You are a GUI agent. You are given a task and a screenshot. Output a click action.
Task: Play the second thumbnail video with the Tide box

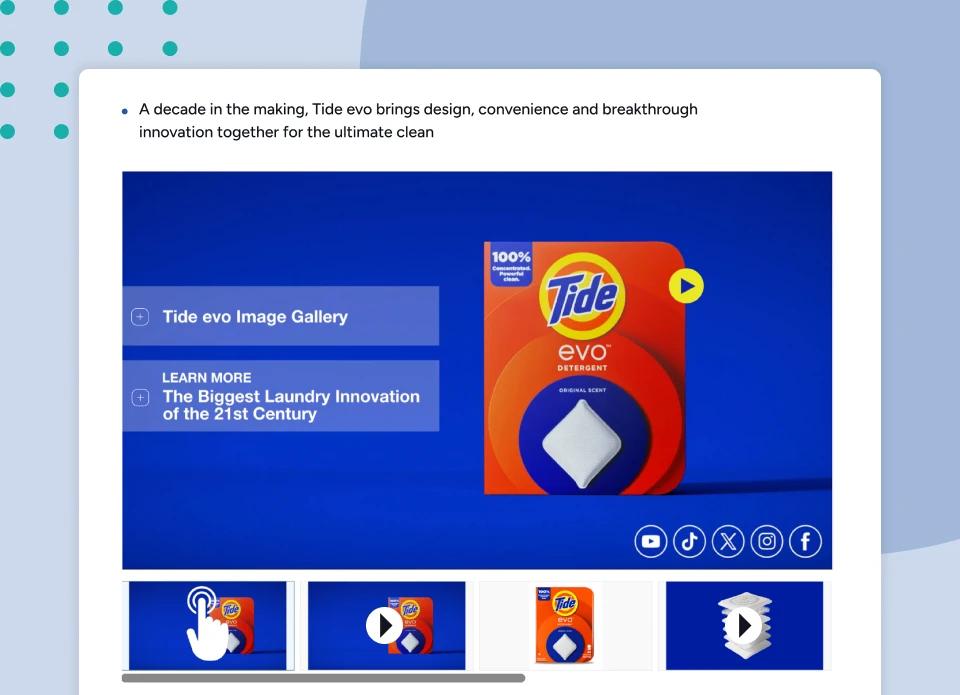[x=385, y=625]
